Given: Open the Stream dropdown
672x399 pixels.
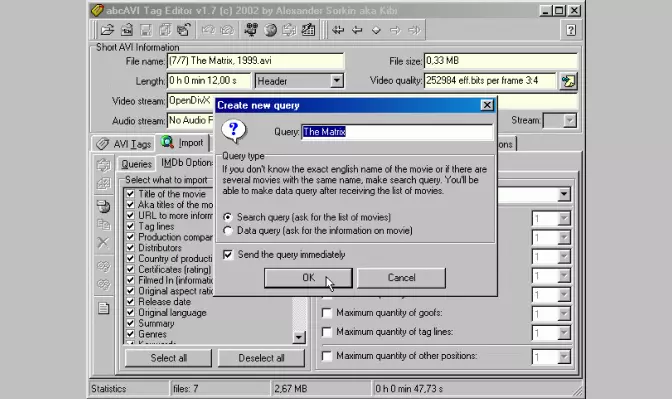Looking at the screenshot, I should 570,121.
